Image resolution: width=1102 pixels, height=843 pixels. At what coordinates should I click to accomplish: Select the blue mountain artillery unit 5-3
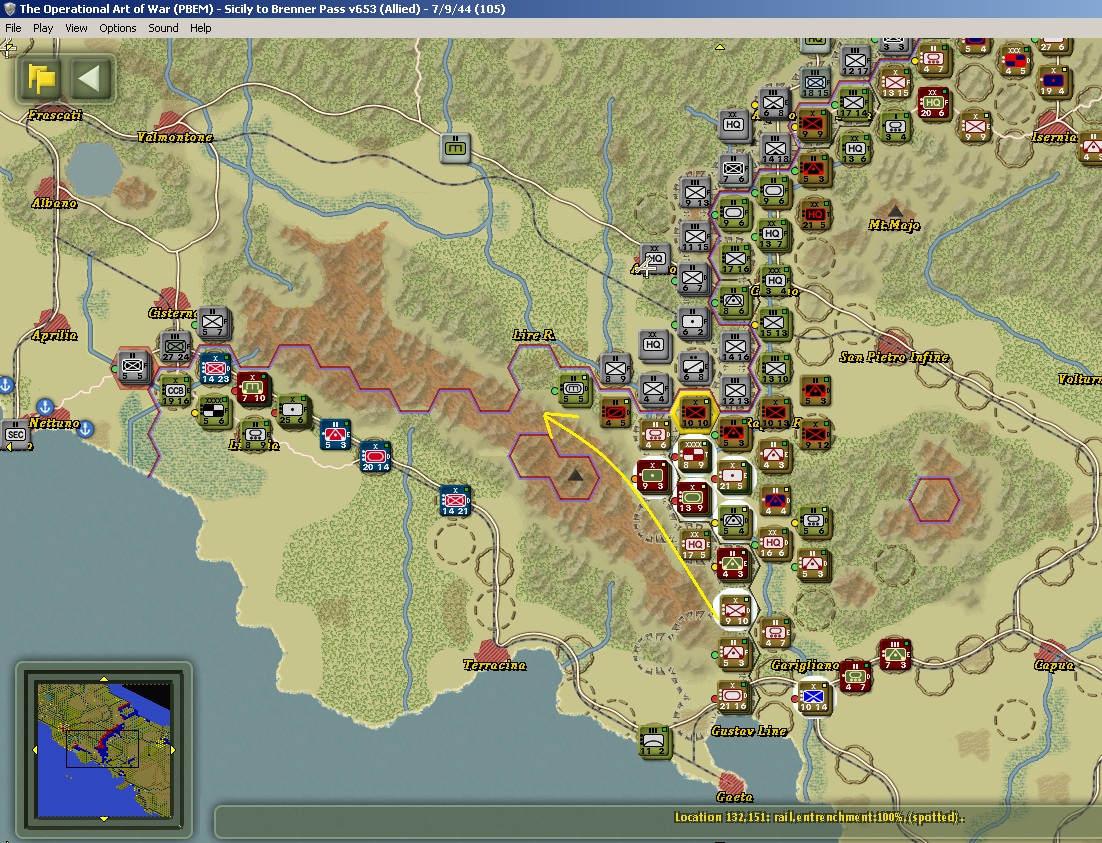(335, 435)
